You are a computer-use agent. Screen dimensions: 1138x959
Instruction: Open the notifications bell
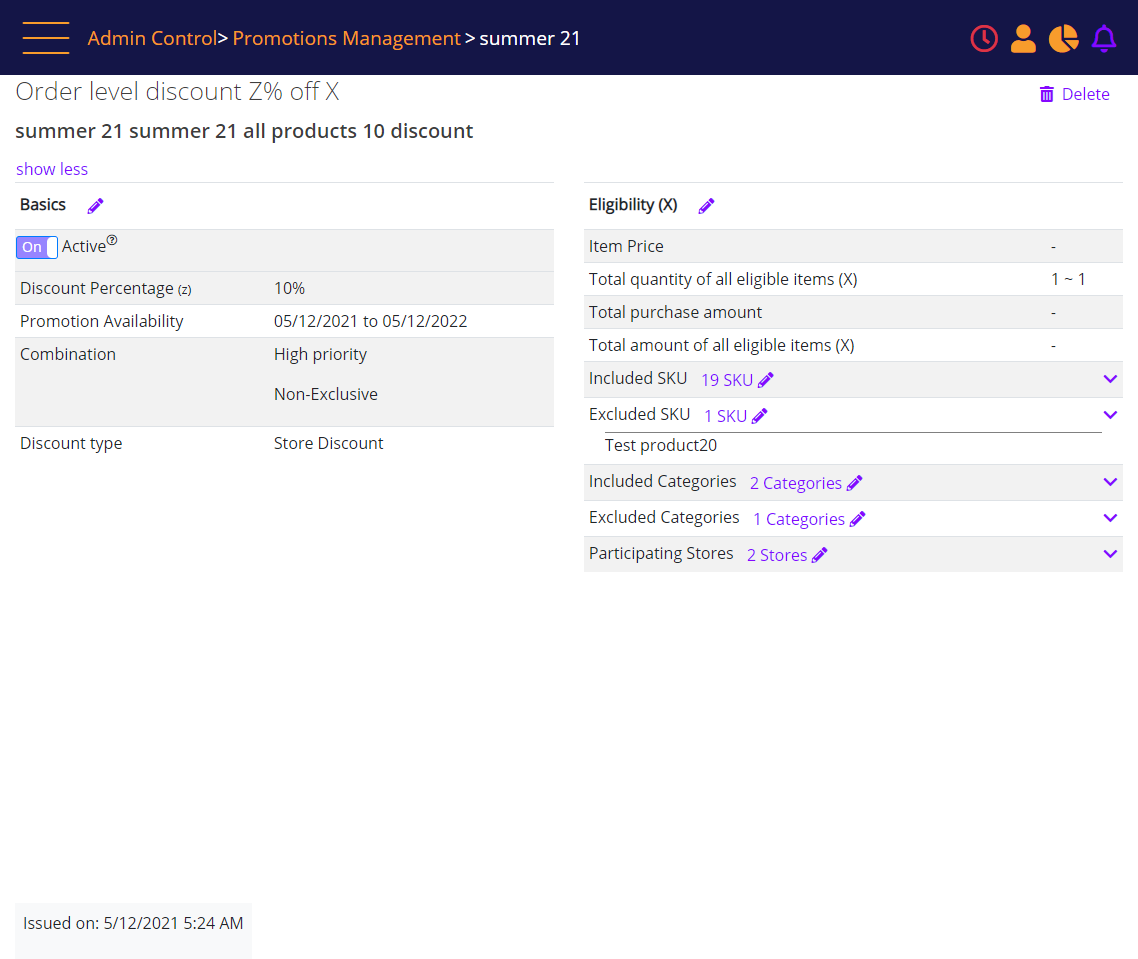pos(1104,38)
